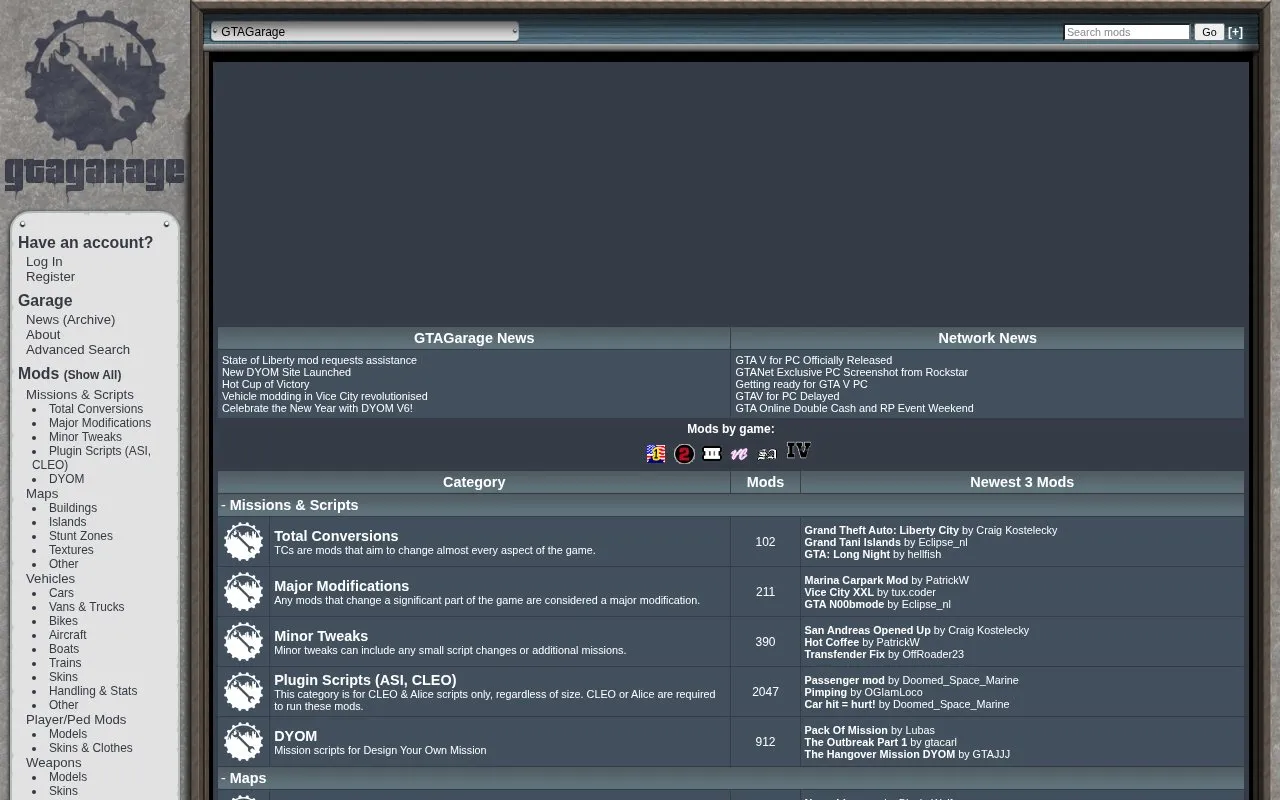
Task: Show all mods via the Show All link
Action: [92, 375]
